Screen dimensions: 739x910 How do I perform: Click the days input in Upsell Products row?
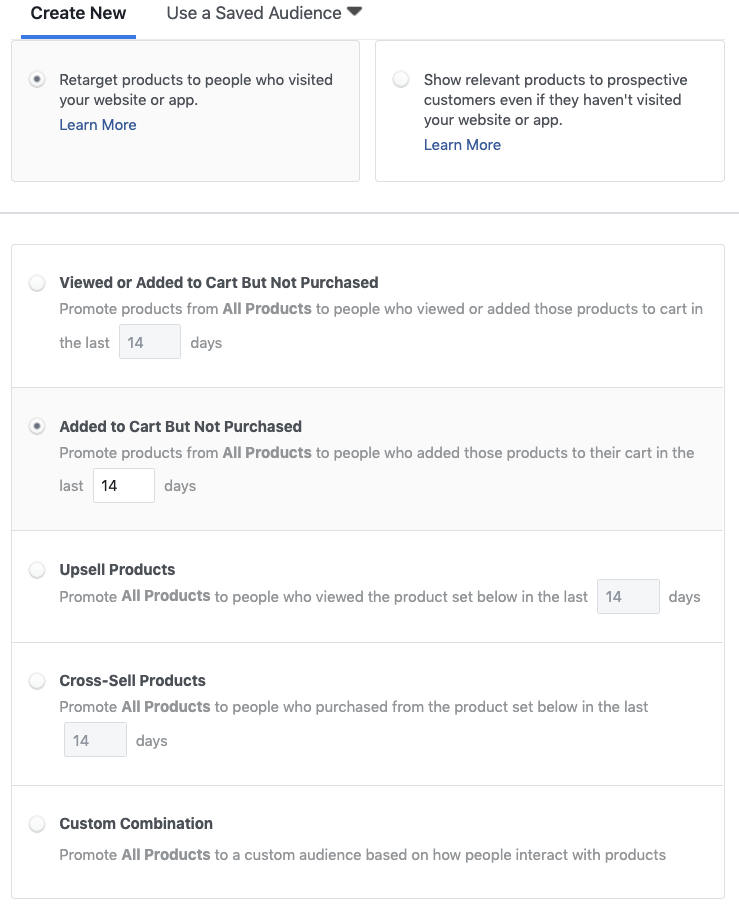point(628,597)
